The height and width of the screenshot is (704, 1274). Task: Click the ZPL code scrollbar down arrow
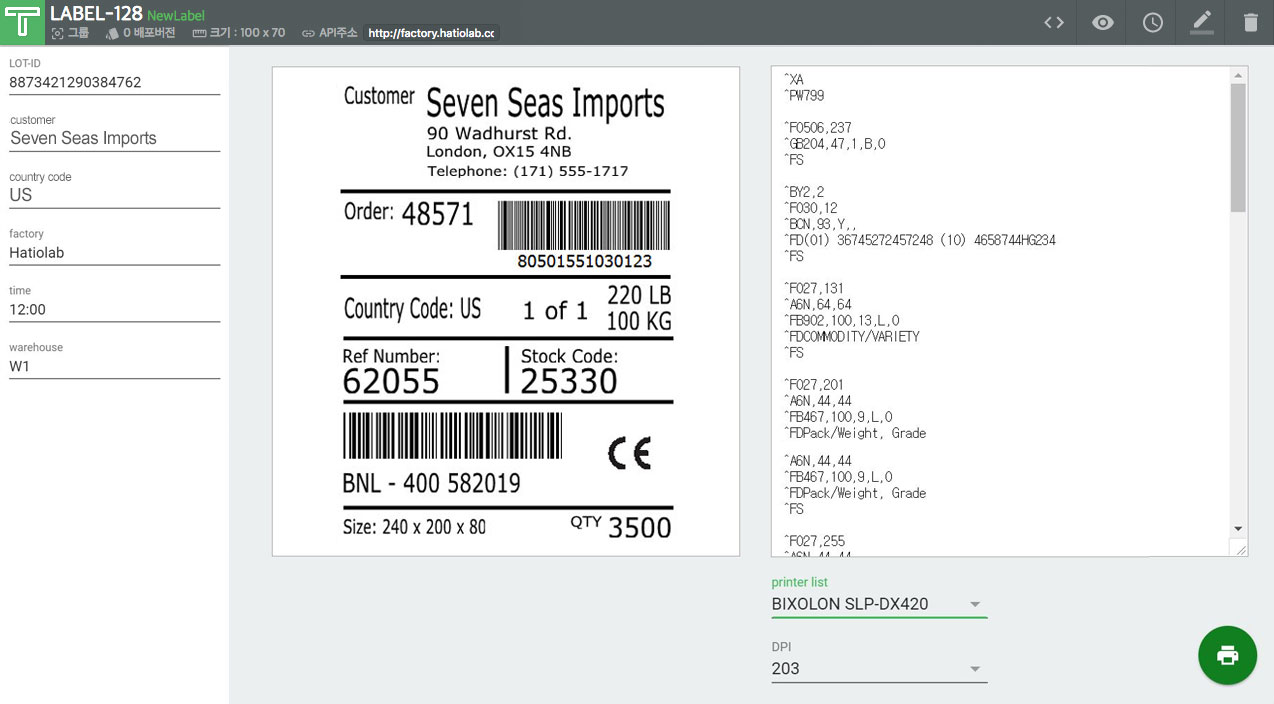[x=1238, y=529]
